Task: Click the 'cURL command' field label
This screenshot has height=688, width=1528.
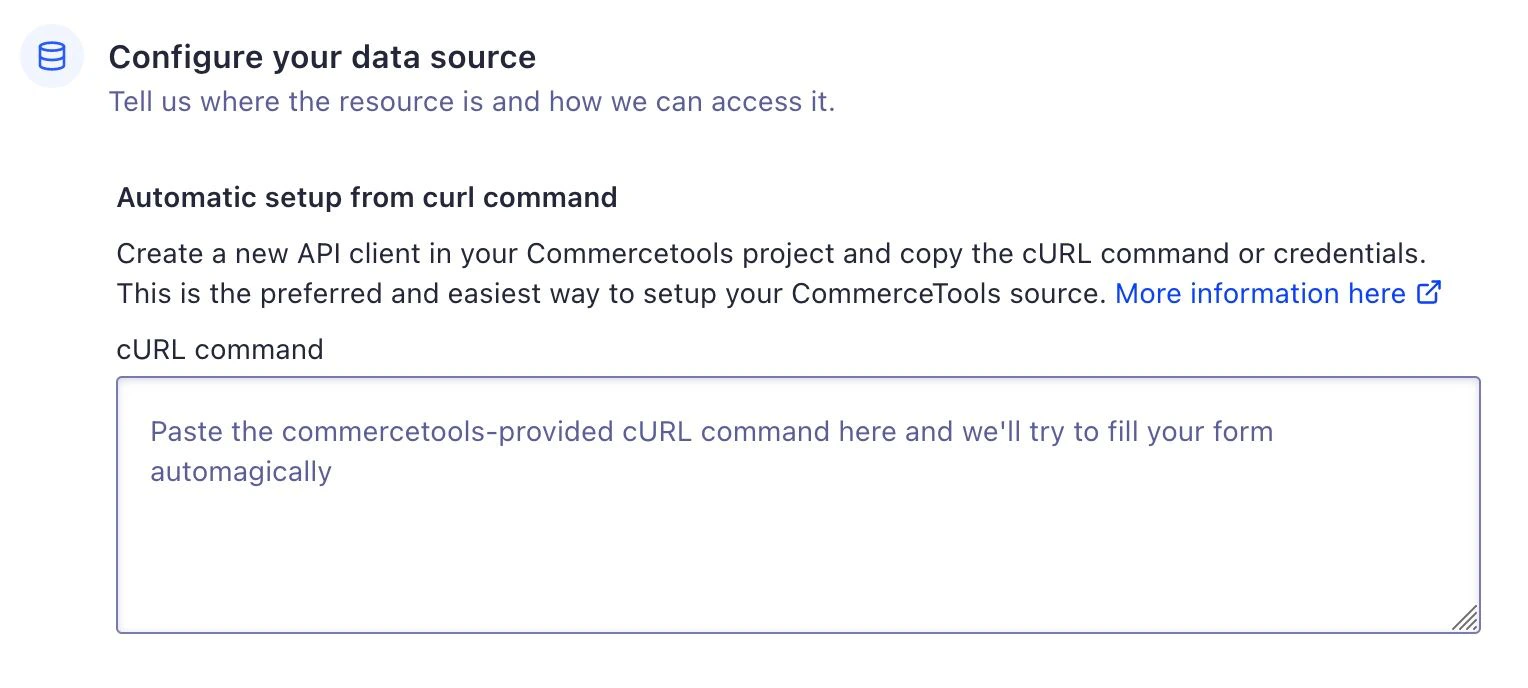Action: [220, 349]
